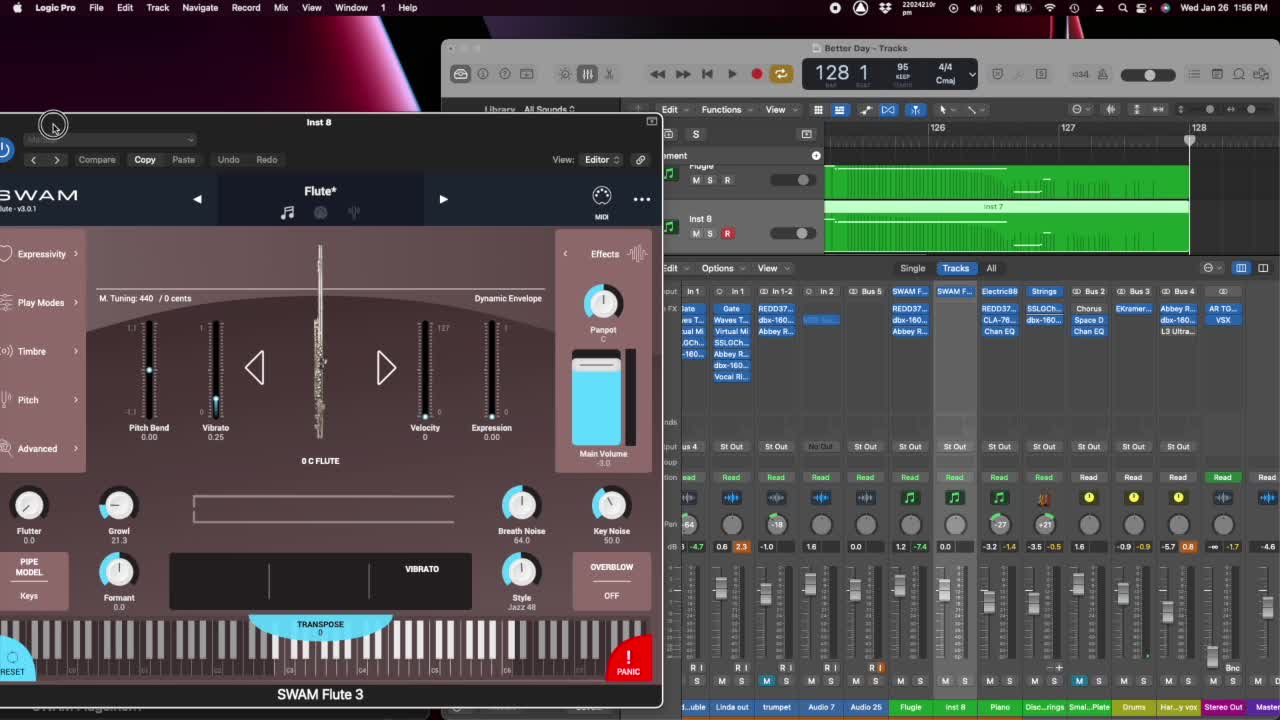Open Smart Controls in control bar

click(565, 74)
